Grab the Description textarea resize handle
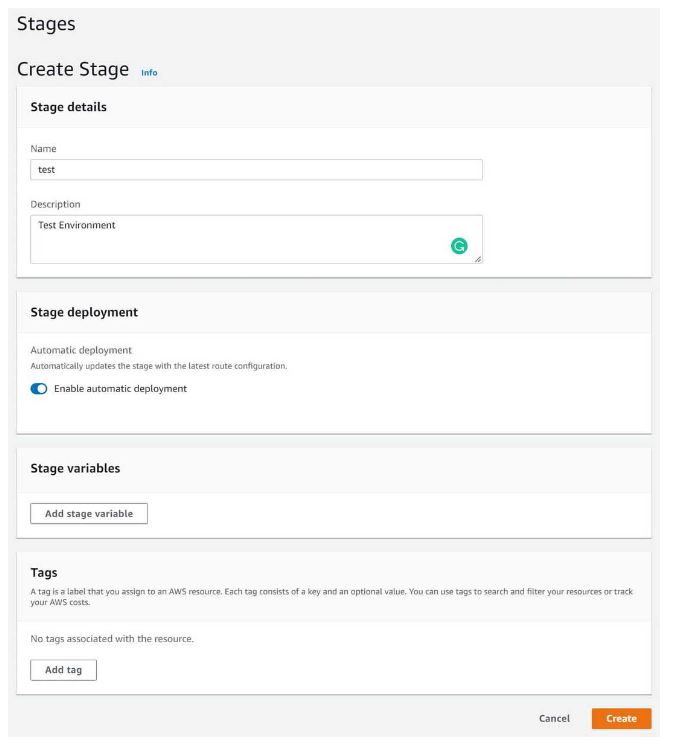674x748 pixels. [x=477, y=259]
